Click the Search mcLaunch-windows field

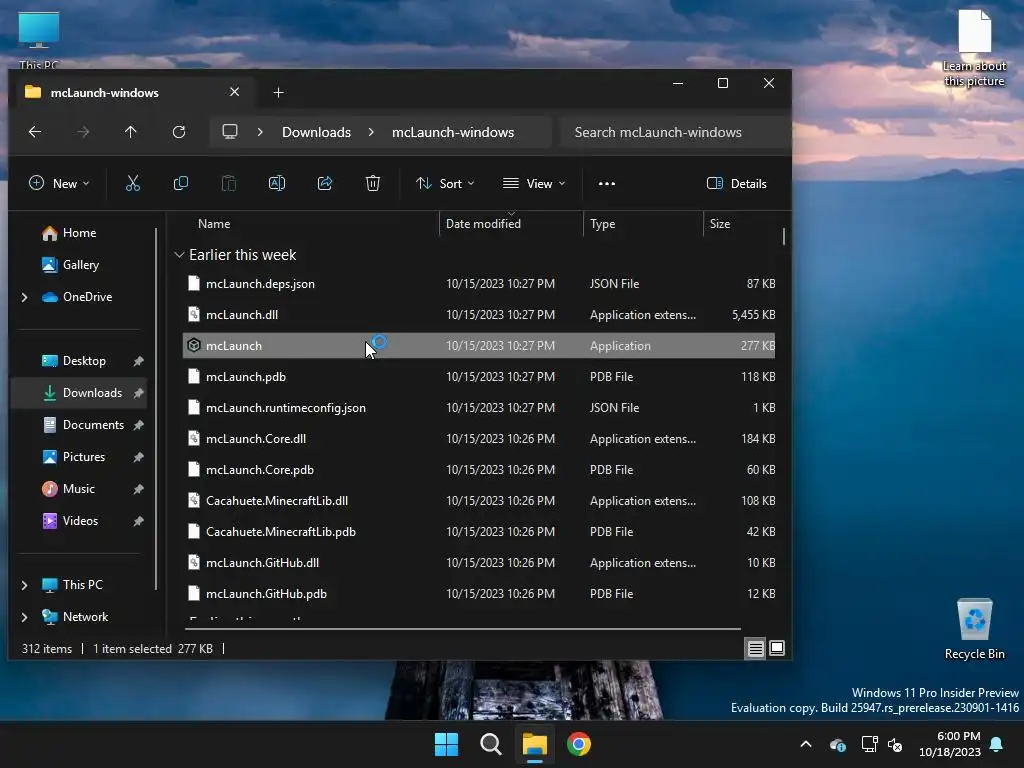click(674, 132)
